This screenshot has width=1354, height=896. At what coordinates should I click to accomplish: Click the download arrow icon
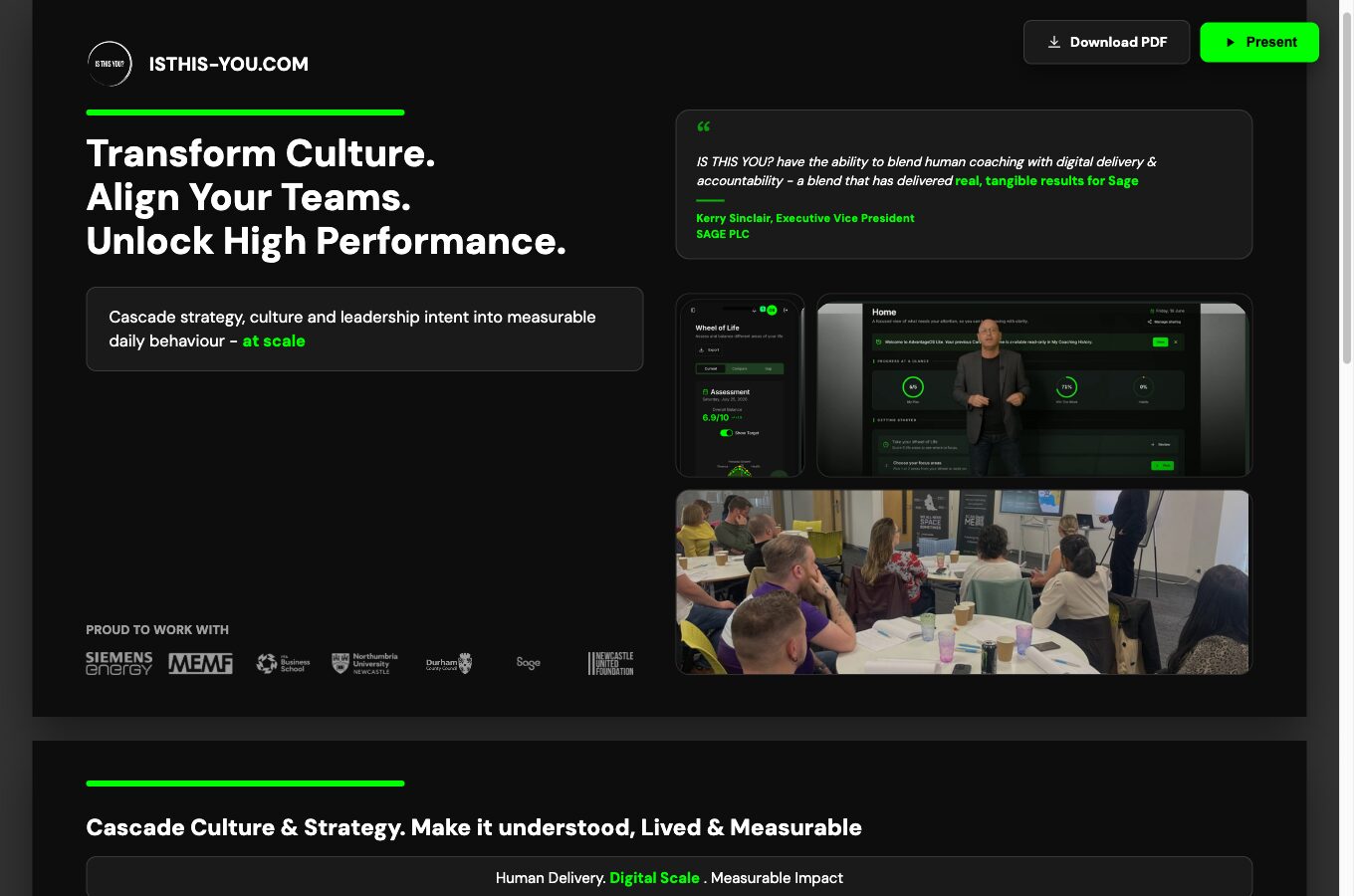click(x=1054, y=42)
